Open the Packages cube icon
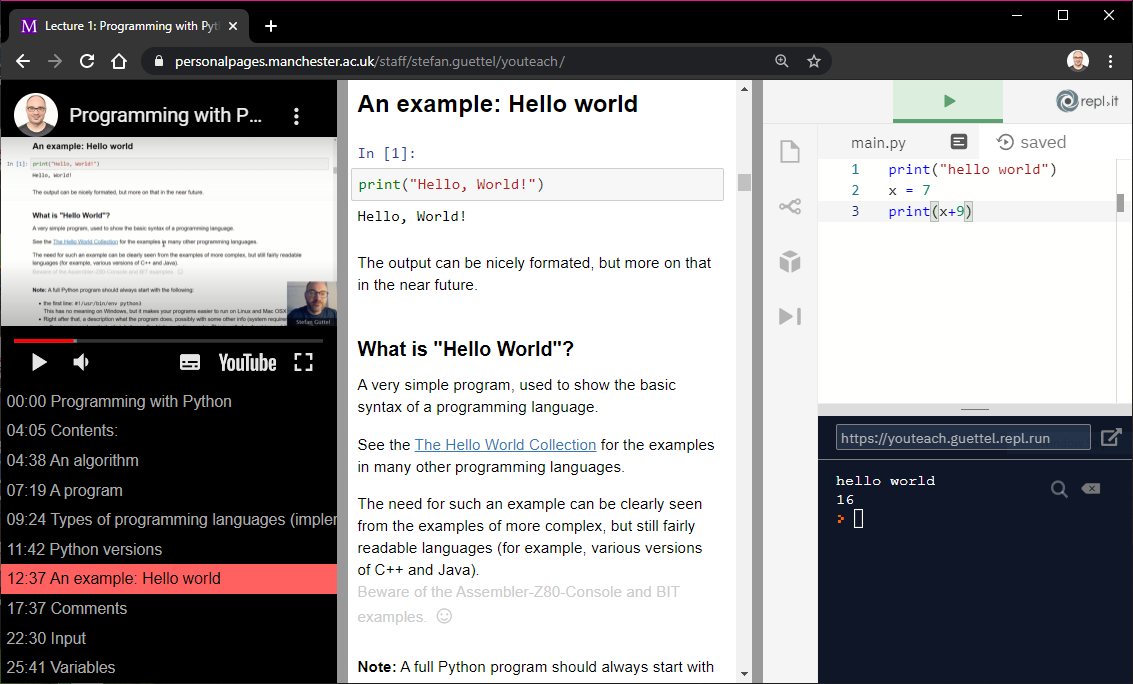 coord(790,262)
